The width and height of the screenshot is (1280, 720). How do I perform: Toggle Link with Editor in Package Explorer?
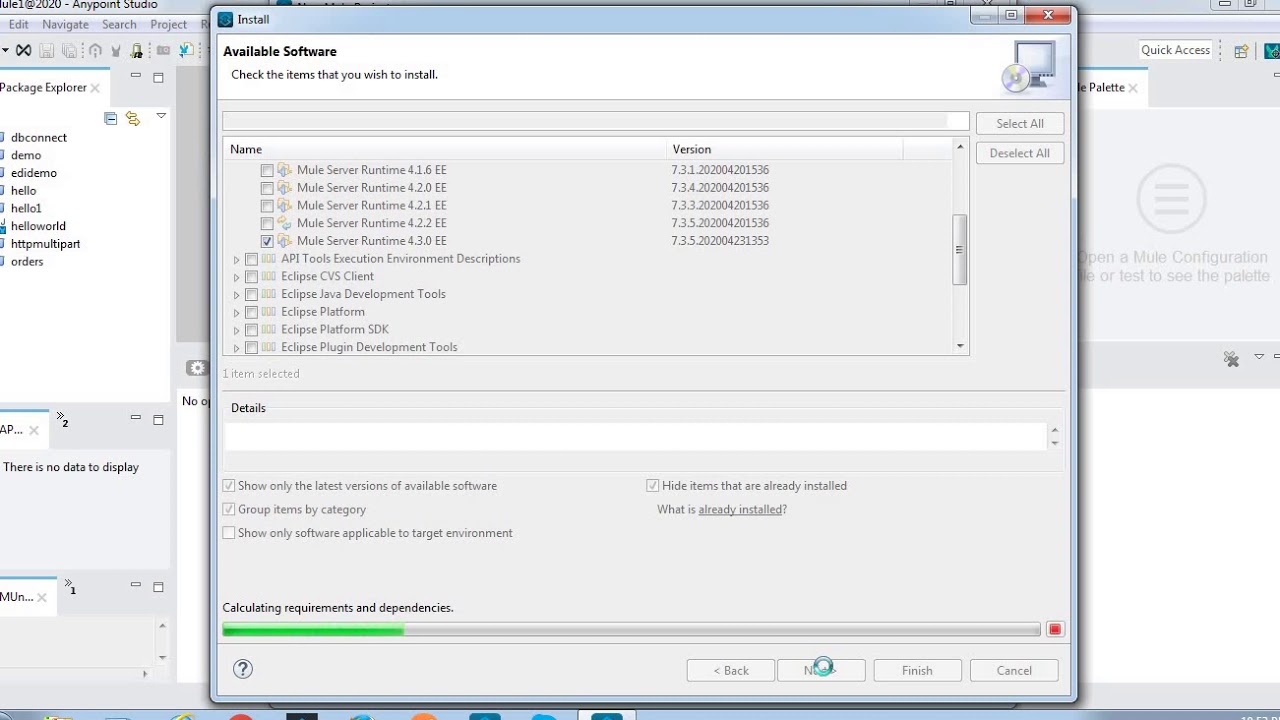coord(133,118)
